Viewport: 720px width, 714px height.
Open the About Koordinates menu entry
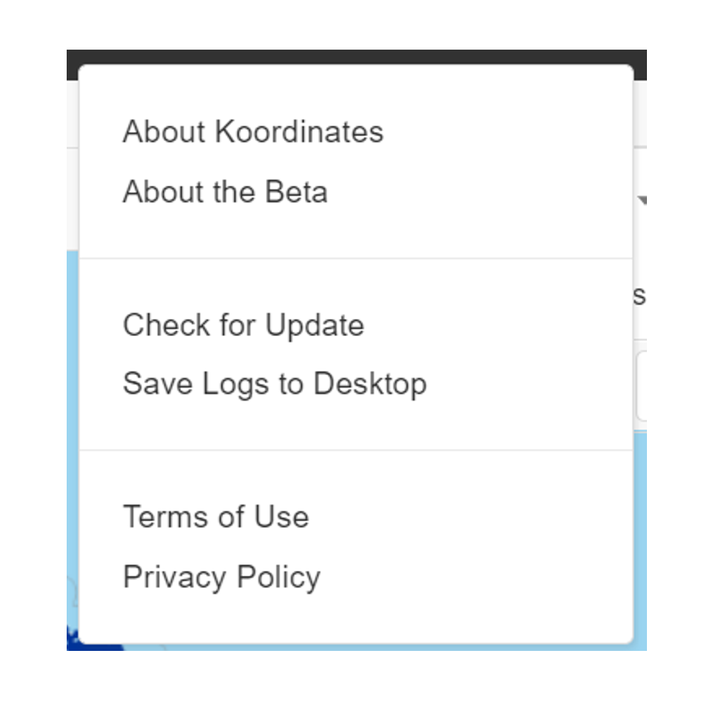[x=253, y=132]
